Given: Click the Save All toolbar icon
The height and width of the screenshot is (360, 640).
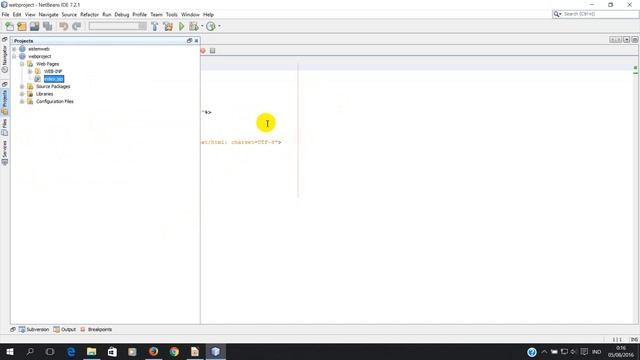Looking at the screenshot, I should coord(47,27).
